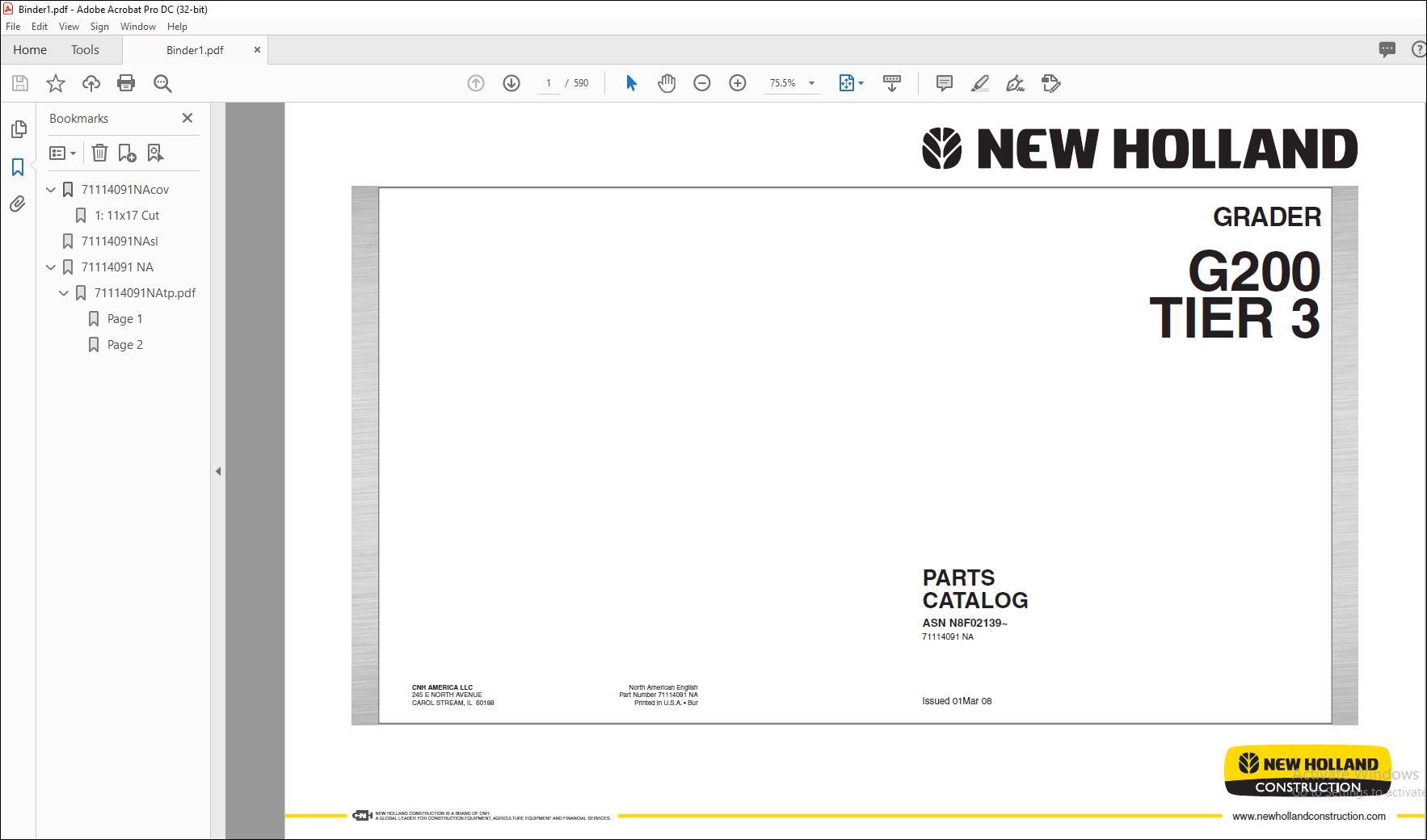Print the document

[x=126, y=83]
